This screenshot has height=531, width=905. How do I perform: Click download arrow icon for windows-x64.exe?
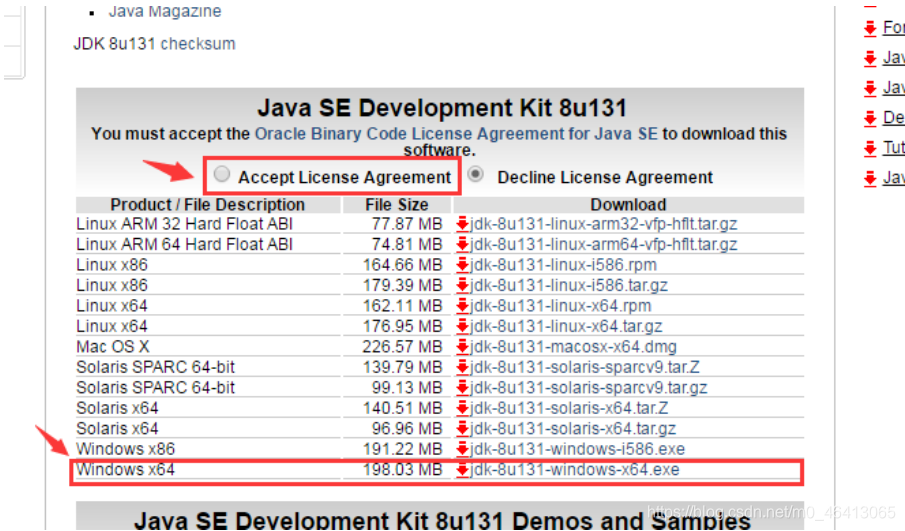tap(462, 470)
